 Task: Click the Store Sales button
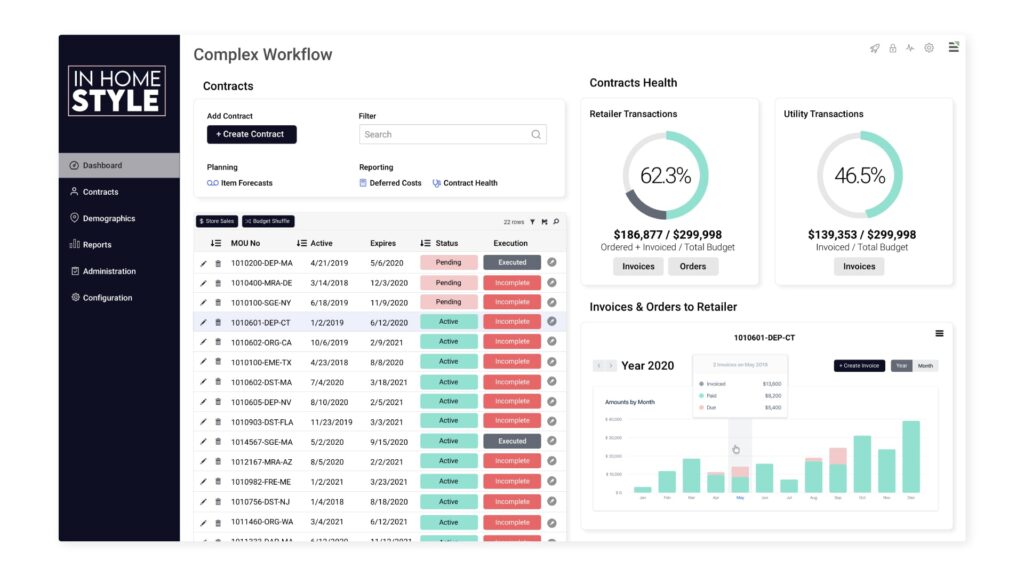[217, 221]
